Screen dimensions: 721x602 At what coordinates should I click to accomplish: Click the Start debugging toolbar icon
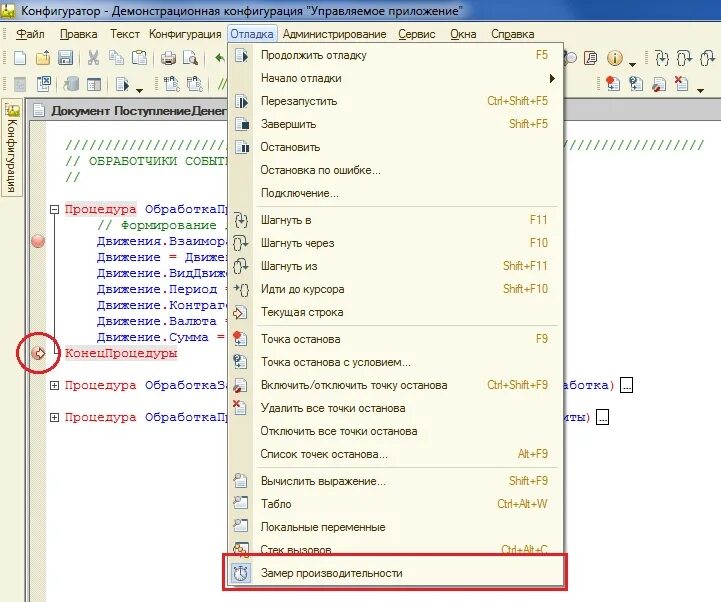pos(122,84)
